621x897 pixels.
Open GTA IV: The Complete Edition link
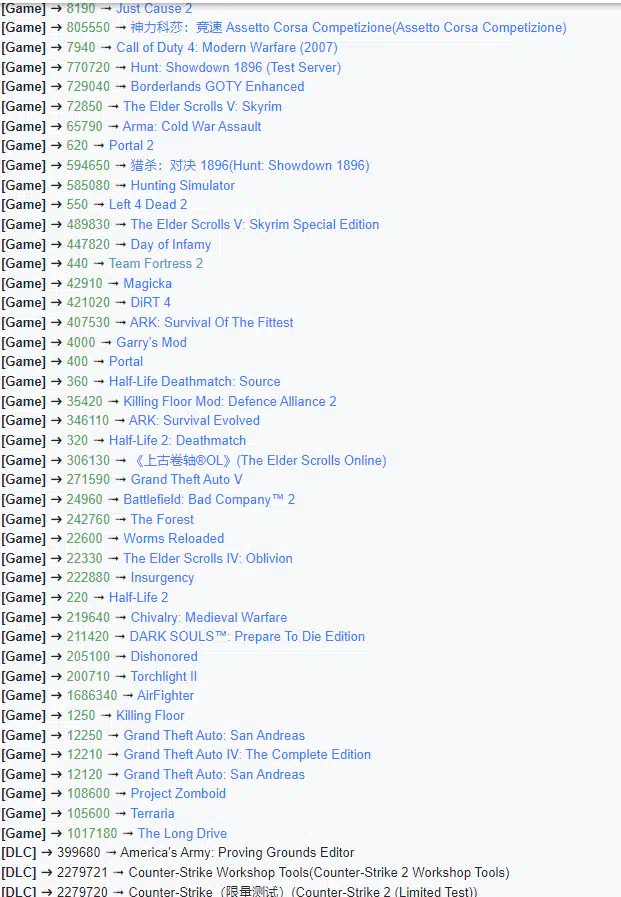[x=247, y=755]
